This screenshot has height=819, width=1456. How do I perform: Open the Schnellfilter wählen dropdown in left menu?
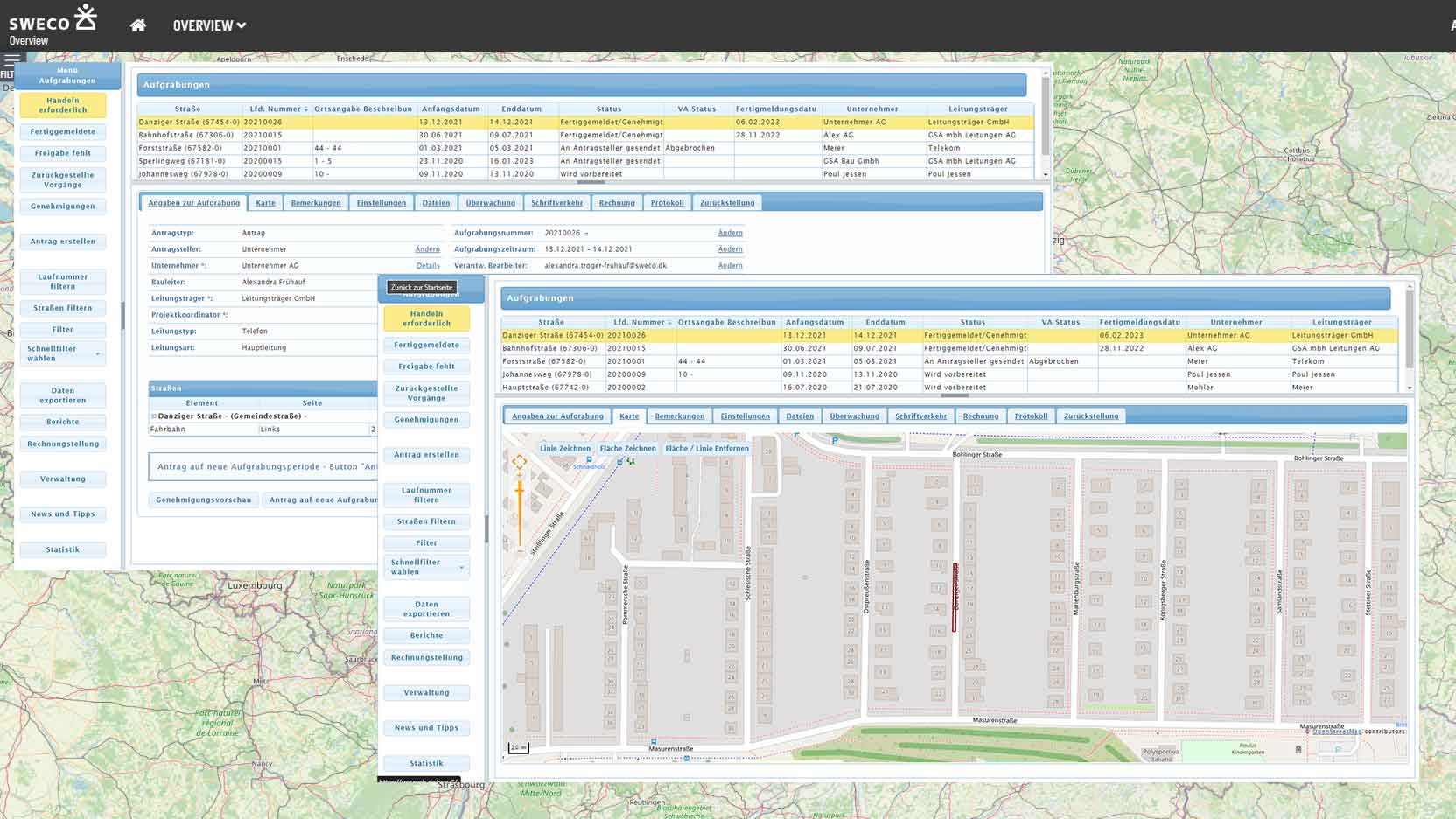point(63,353)
